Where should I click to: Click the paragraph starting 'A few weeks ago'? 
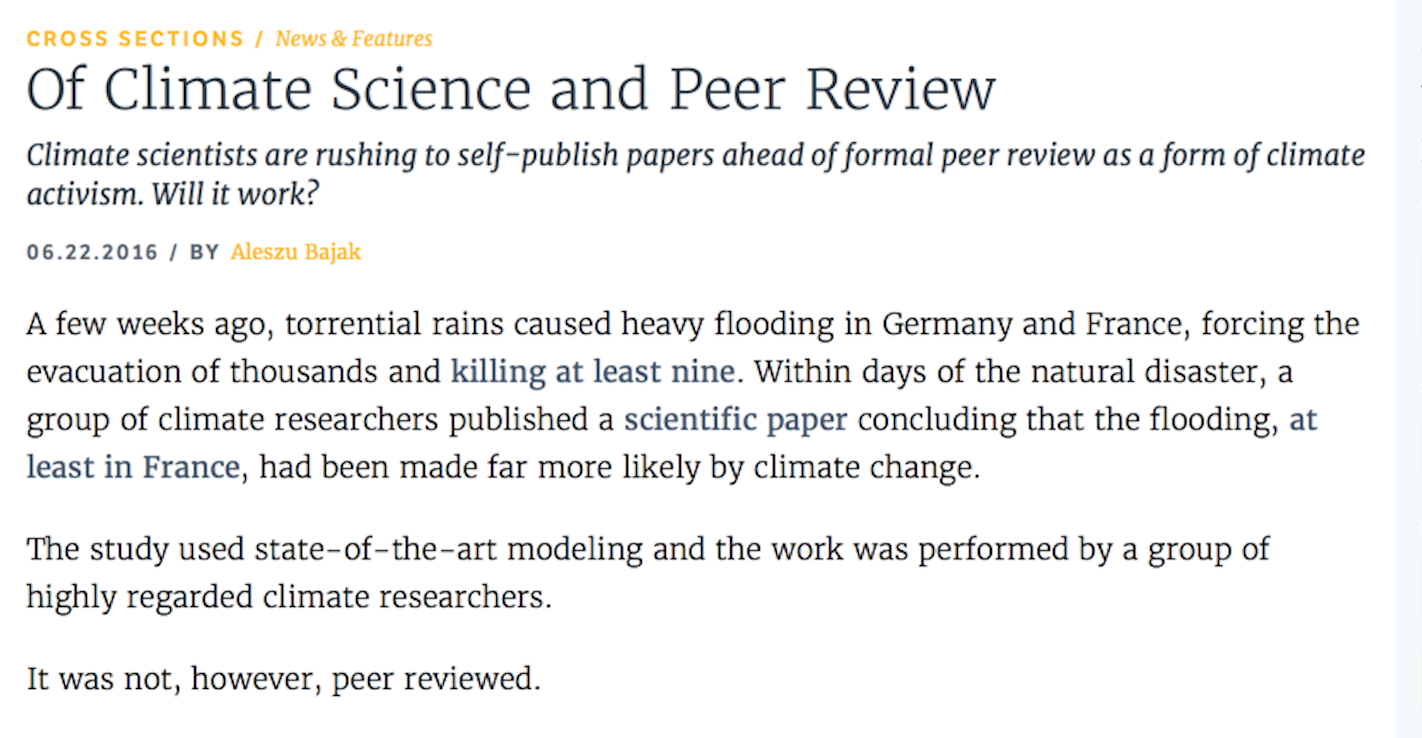coord(693,396)
